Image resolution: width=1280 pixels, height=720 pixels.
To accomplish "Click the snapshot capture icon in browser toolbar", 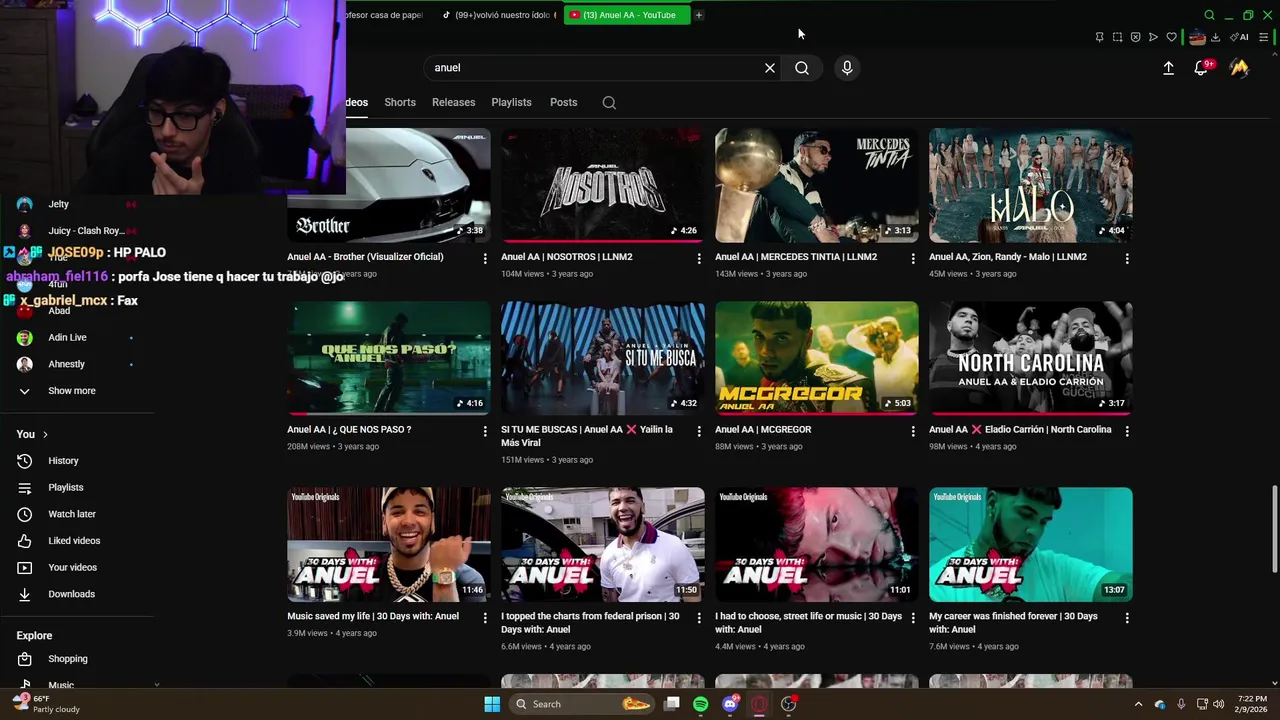I will click(x=1117, y=37).
